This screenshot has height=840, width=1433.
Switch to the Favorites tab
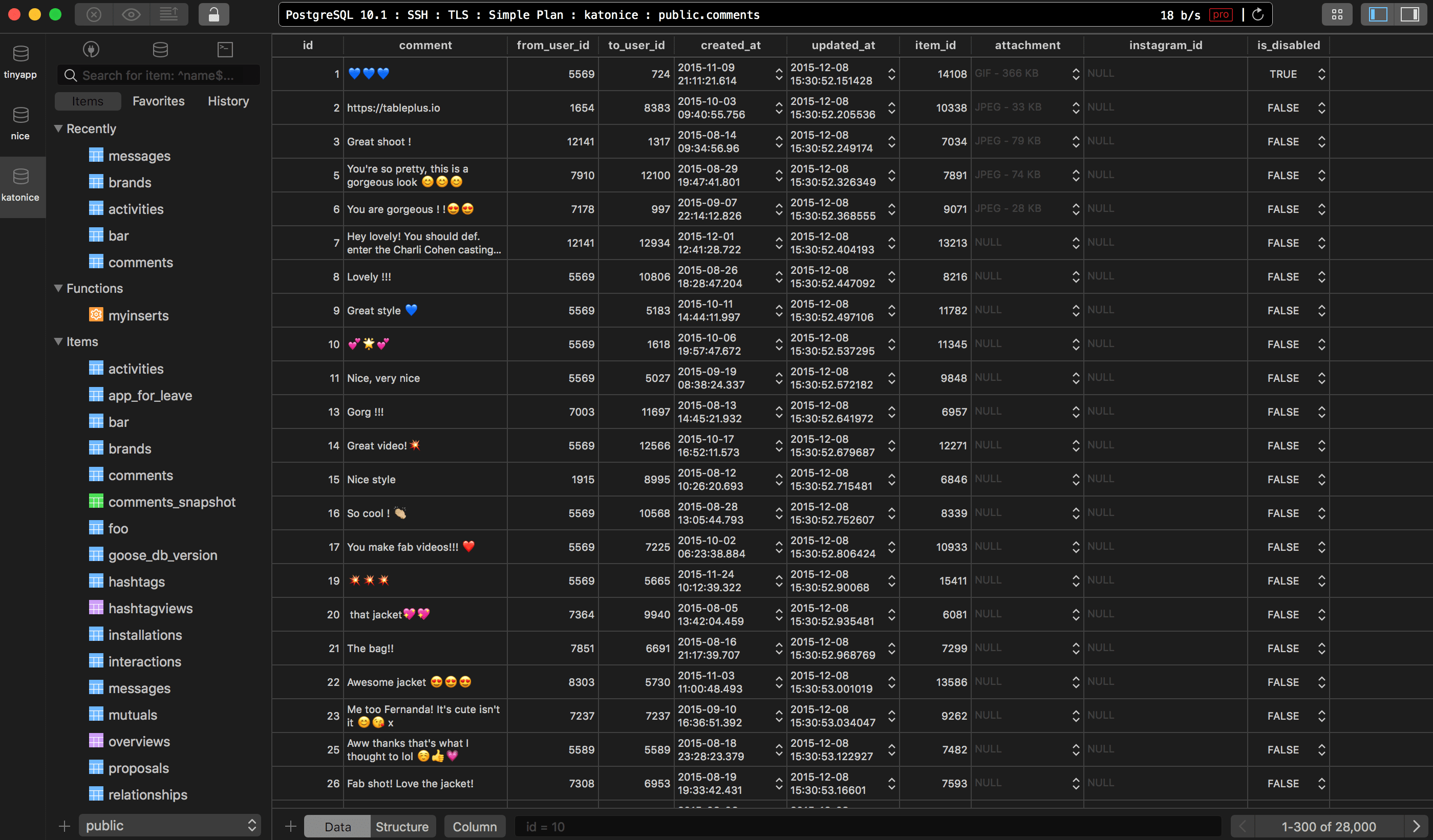tap(158, 101)
